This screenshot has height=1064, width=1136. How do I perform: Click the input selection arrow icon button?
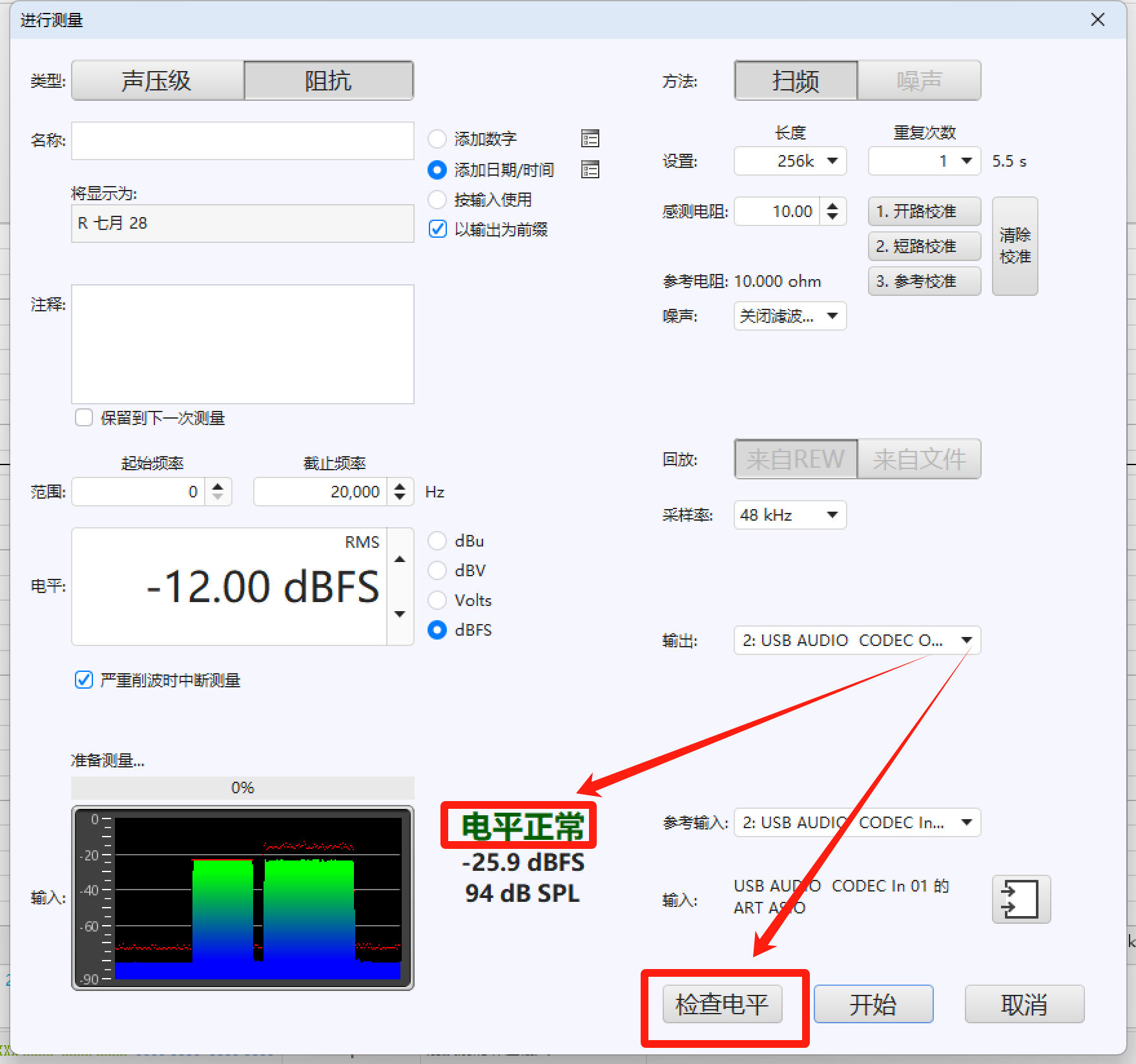pos(1021,899)
